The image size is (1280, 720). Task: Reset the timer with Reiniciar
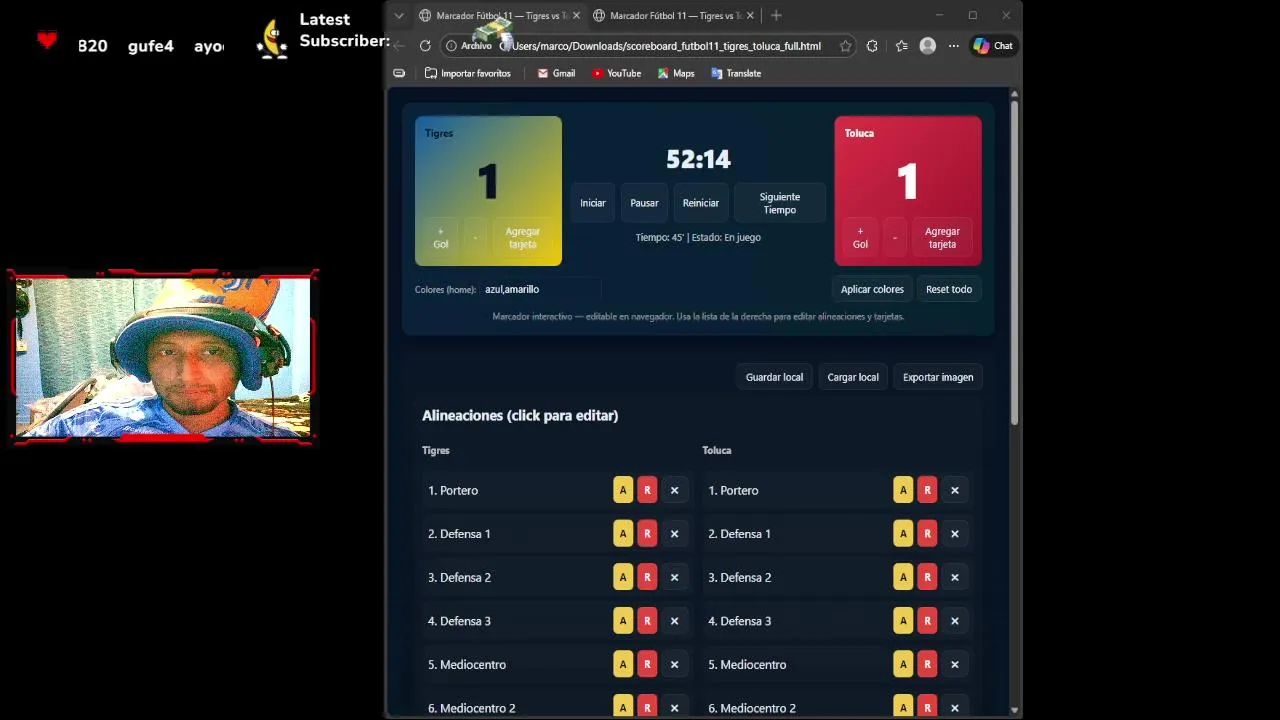(701, 203)
